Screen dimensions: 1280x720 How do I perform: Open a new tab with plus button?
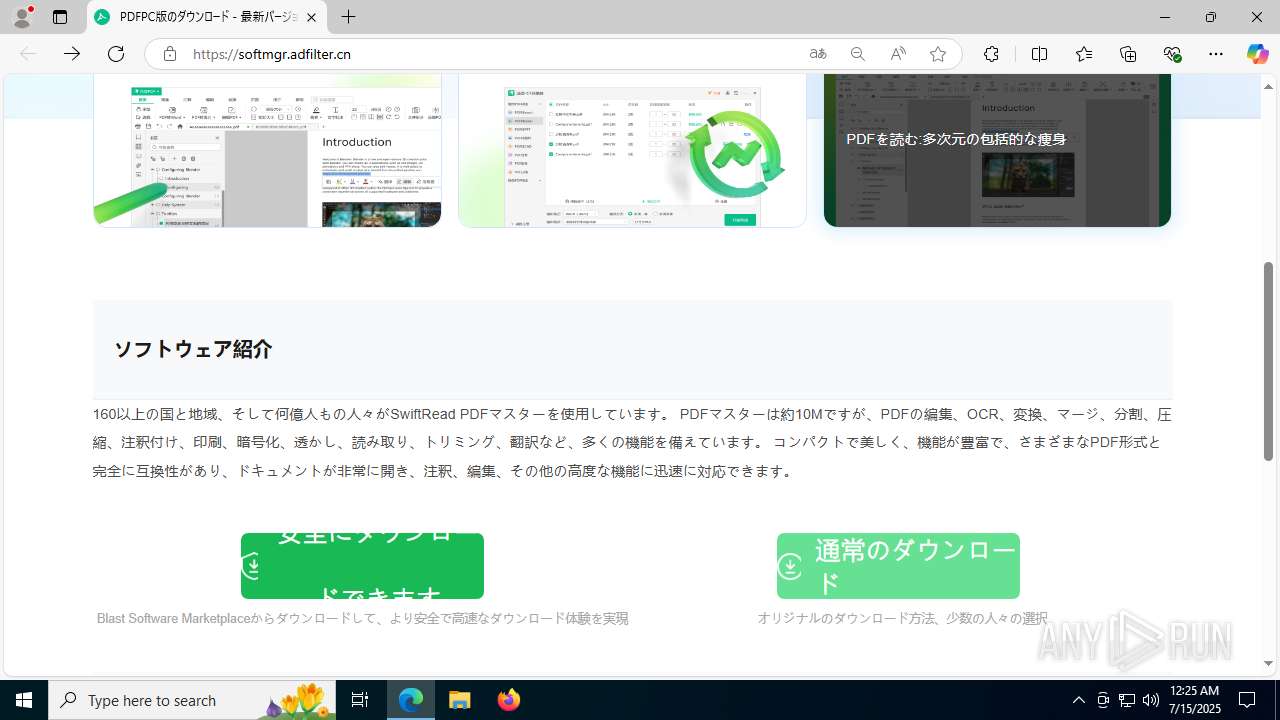click(348, 17)
